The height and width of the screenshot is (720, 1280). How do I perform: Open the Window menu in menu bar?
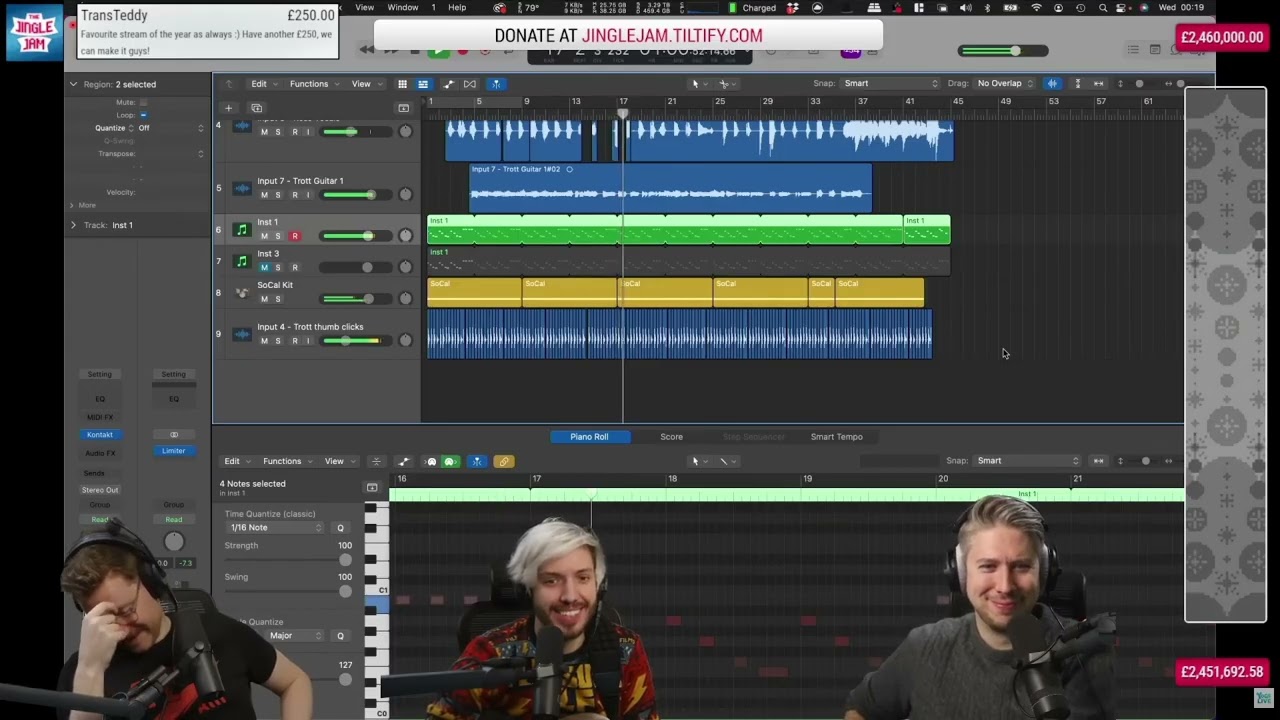(x=403, y=8)
